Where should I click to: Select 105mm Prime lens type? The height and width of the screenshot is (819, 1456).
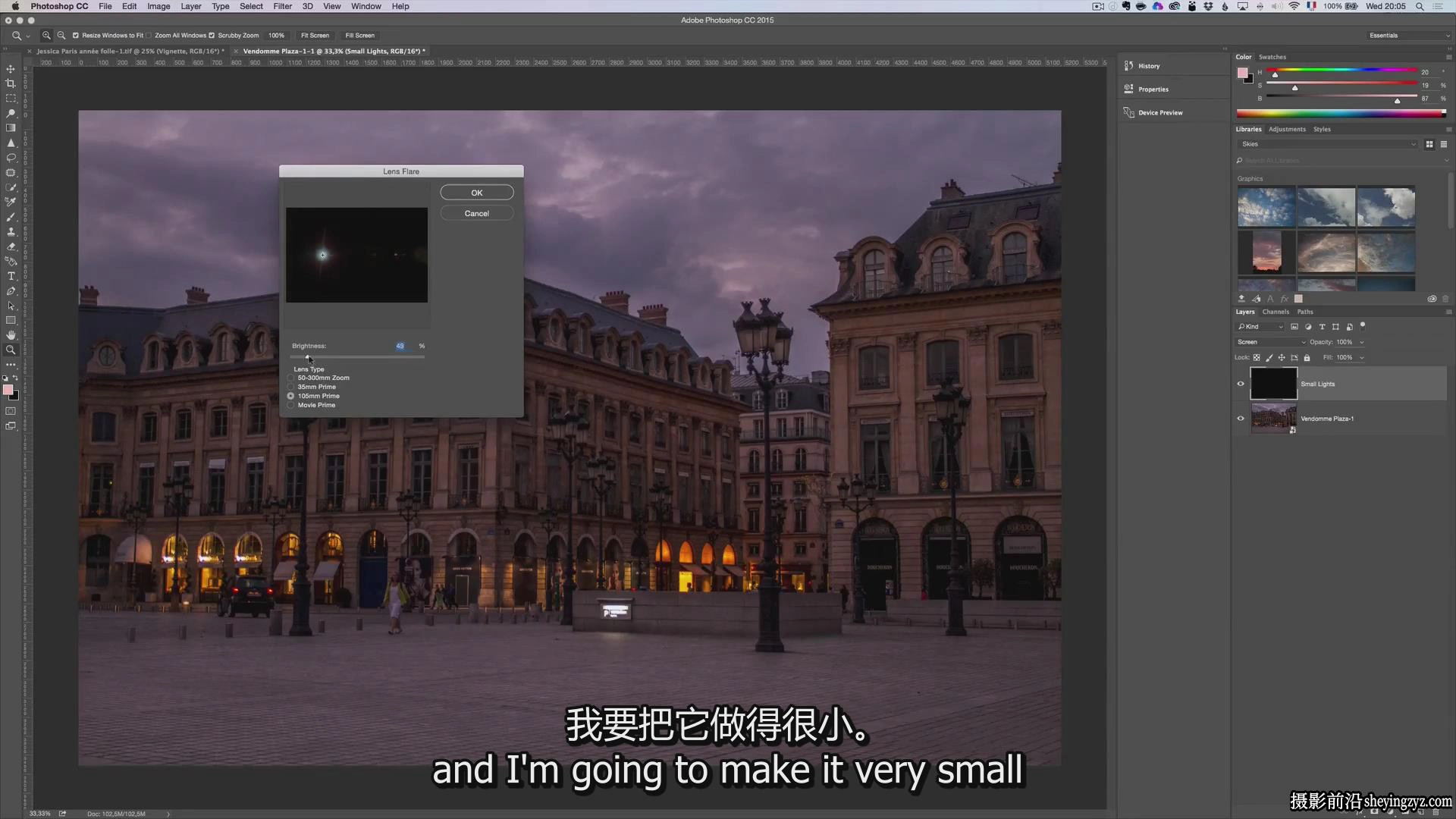pos(290,396)
